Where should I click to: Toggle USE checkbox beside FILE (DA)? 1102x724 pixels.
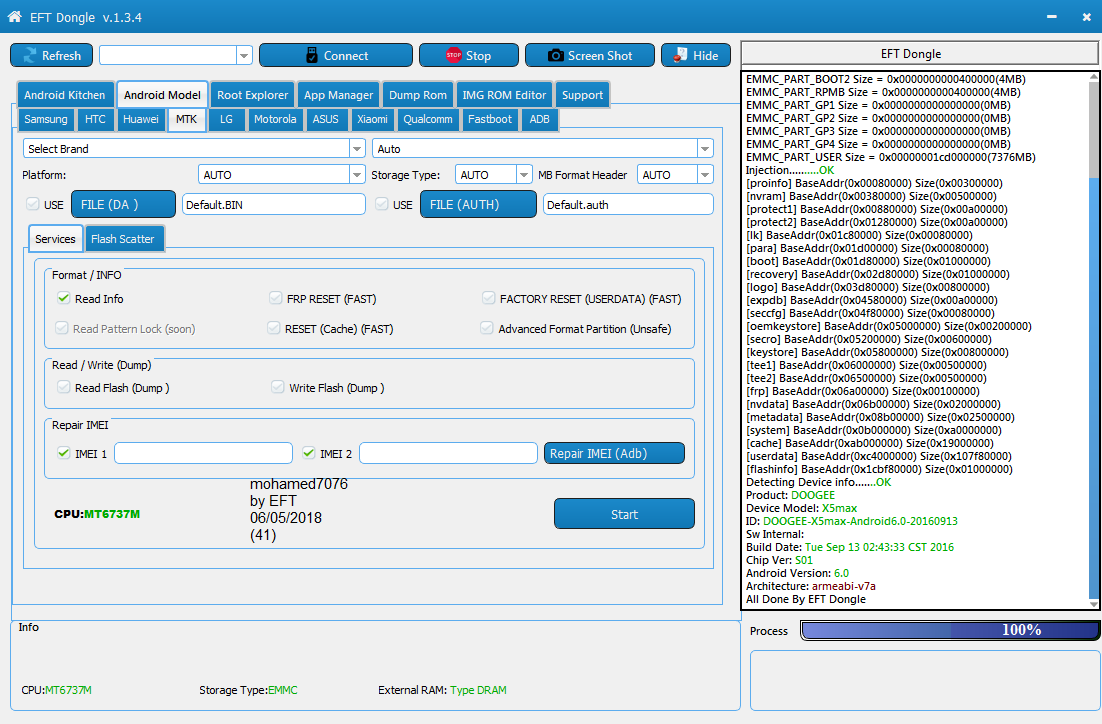pos(32,204)
